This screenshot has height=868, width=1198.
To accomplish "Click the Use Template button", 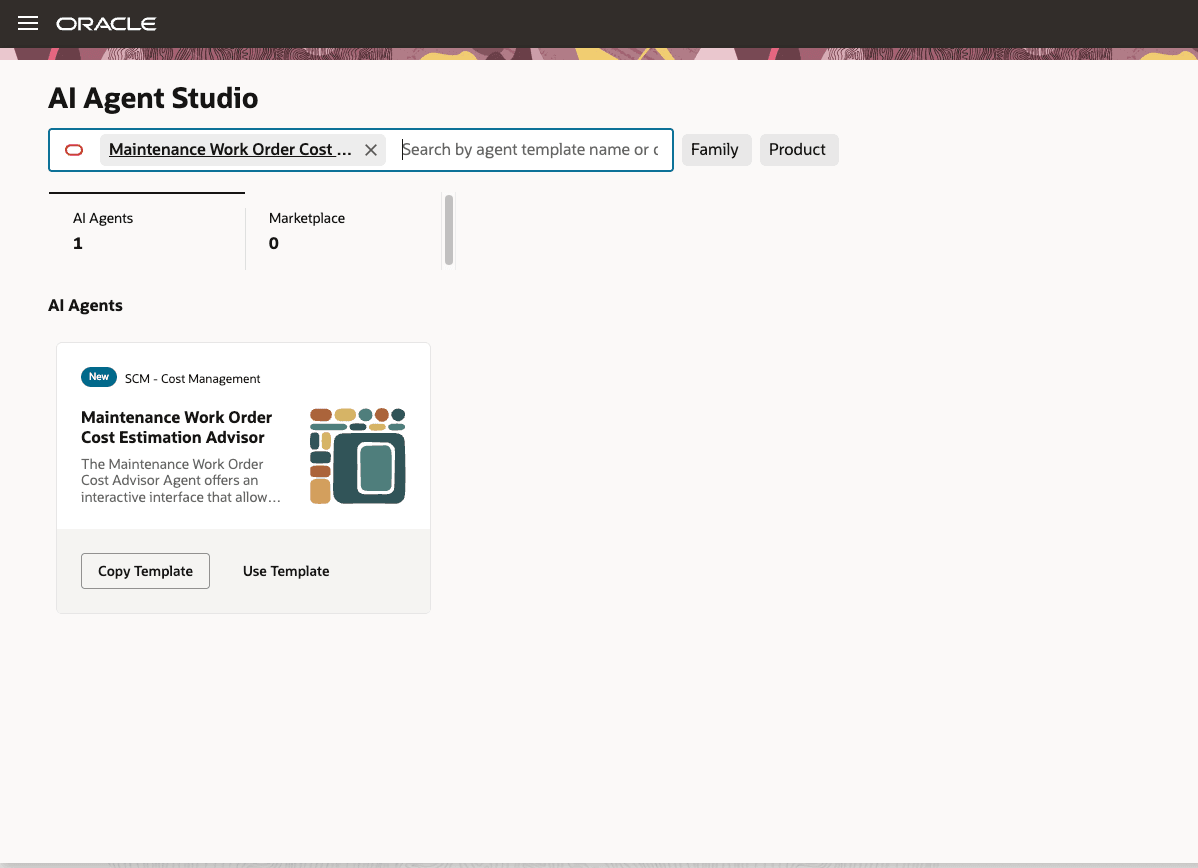I will (x=286, y=571).
